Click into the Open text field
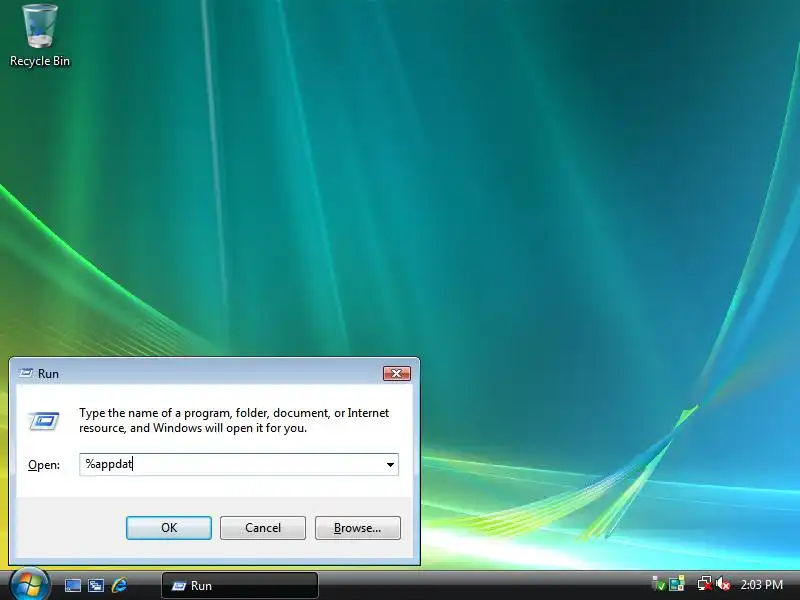The width and height of the screenshot is (800, 600). (233, 464)
